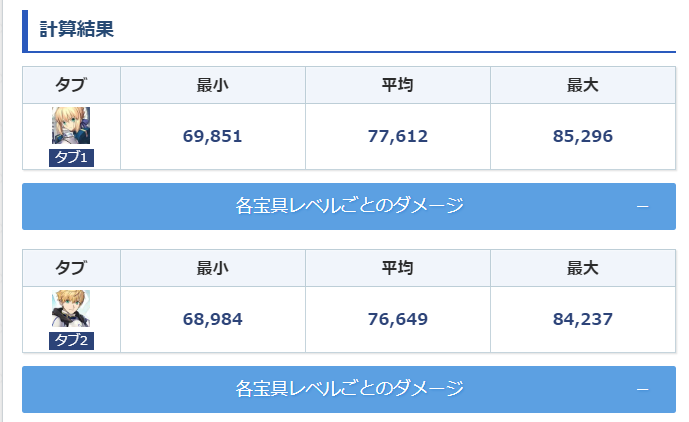This screenshot has width=689, height=422.
Task: Click 最大 header above 84,237
Action: pyautogui.click(x=582, y=268)
